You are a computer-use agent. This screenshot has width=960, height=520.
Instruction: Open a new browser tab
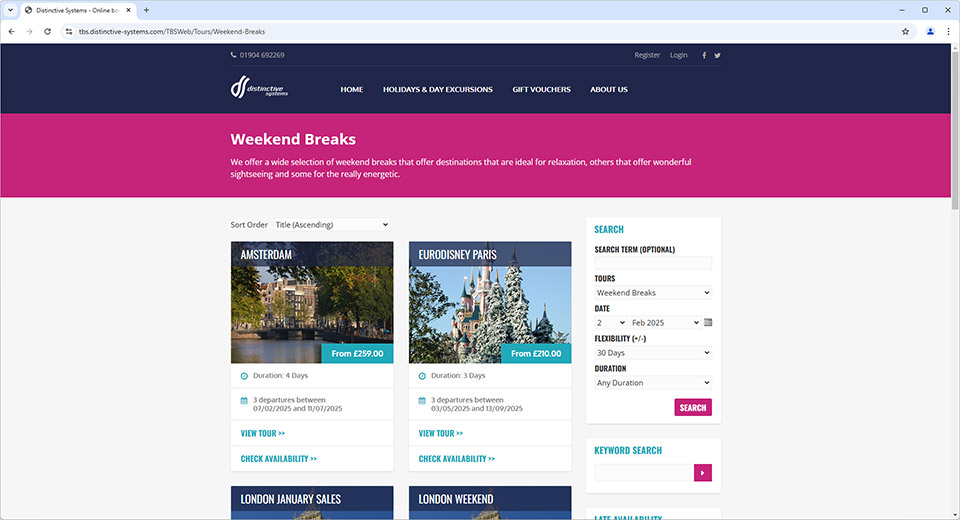[146, 10]
